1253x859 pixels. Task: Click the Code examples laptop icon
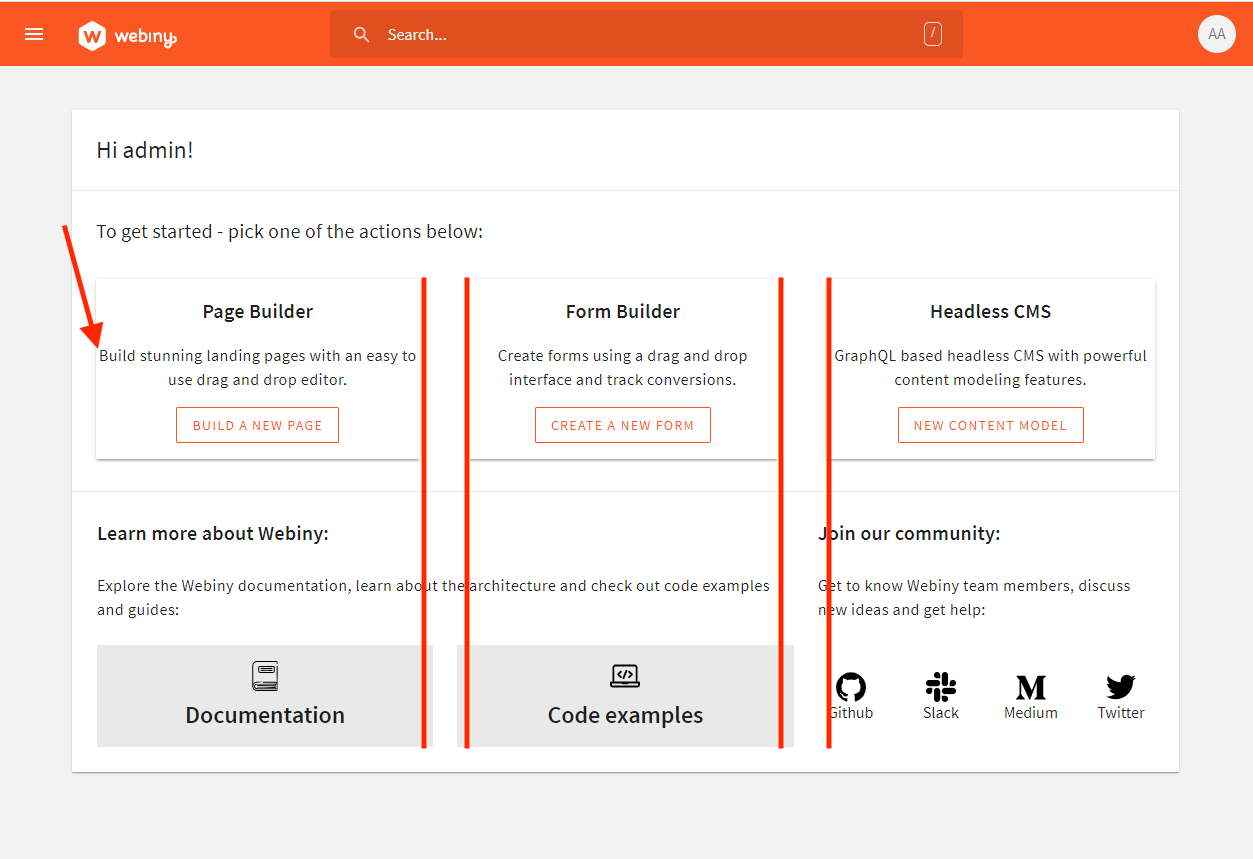625,676
